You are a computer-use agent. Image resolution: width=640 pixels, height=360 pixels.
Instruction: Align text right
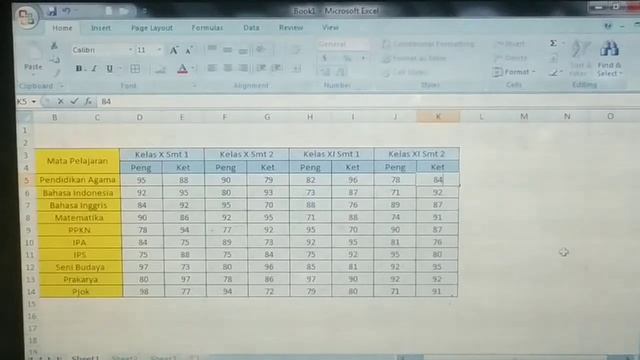243,68
